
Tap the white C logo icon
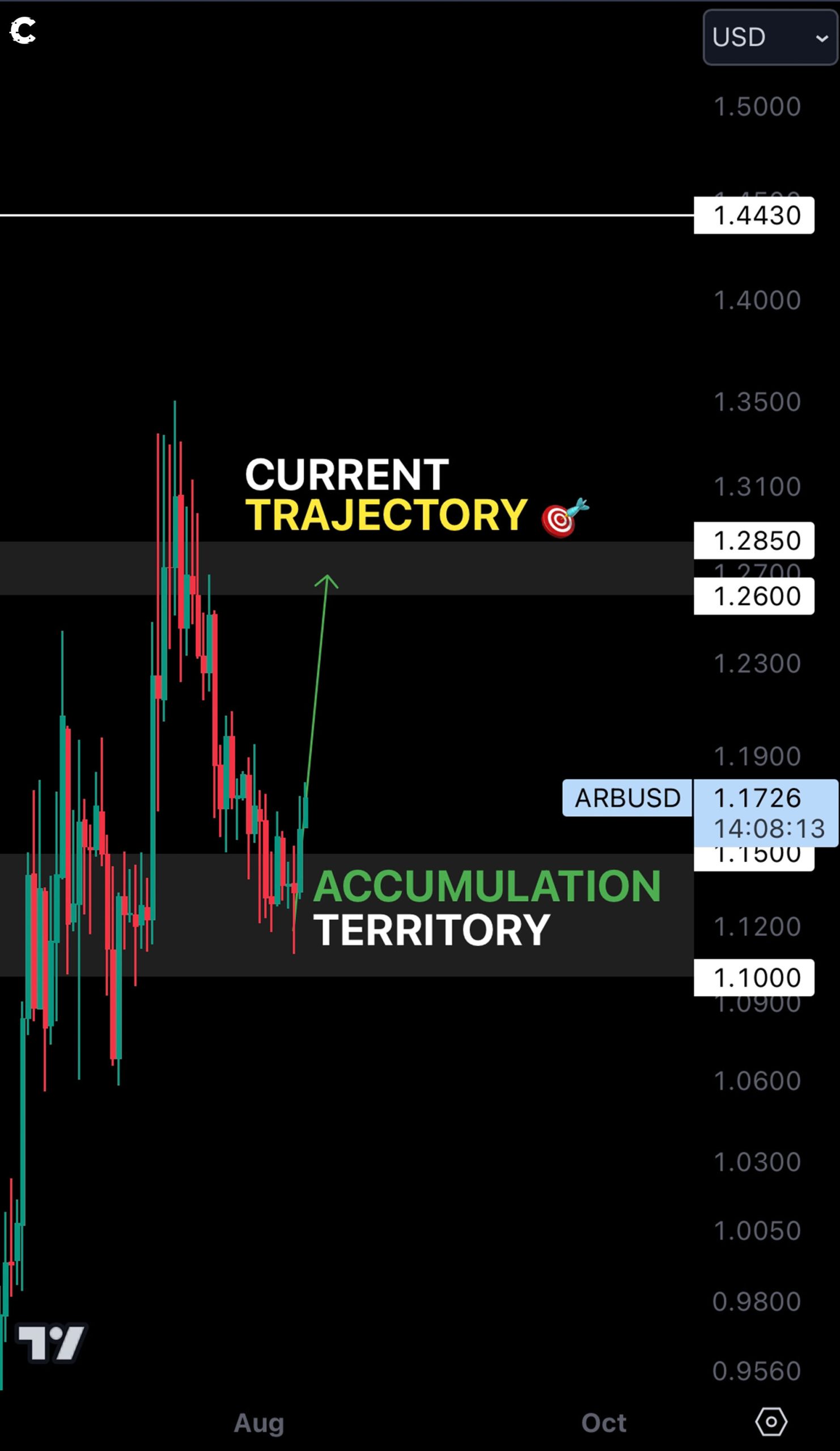[23, 31]
